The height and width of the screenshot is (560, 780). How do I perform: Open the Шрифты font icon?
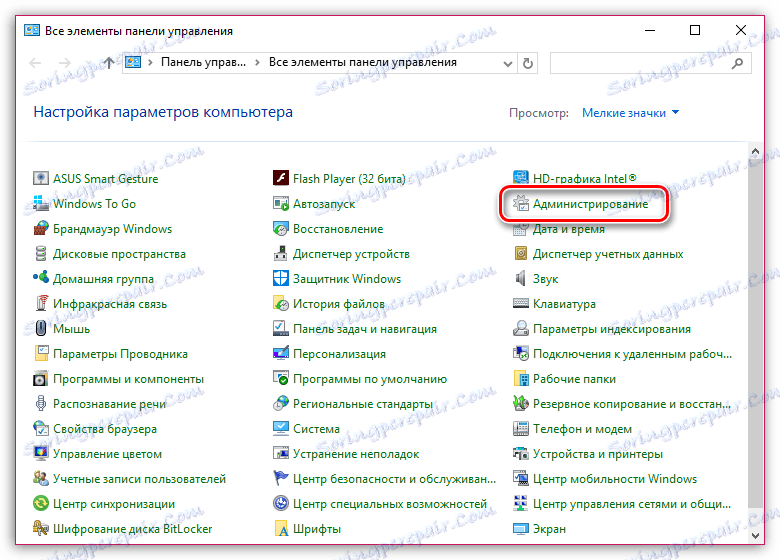click(x=281, y=528)
